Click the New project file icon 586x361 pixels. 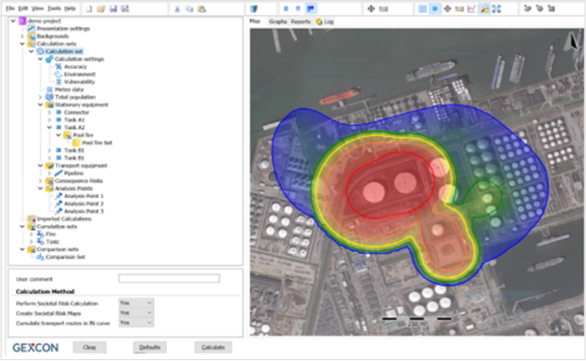(x=89, y=9)
